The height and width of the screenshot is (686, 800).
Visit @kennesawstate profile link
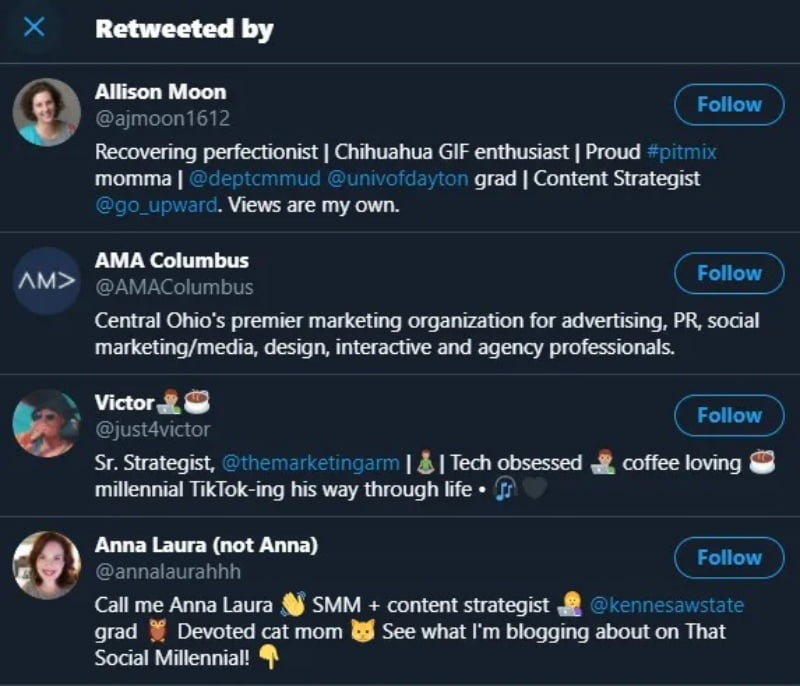667,605
